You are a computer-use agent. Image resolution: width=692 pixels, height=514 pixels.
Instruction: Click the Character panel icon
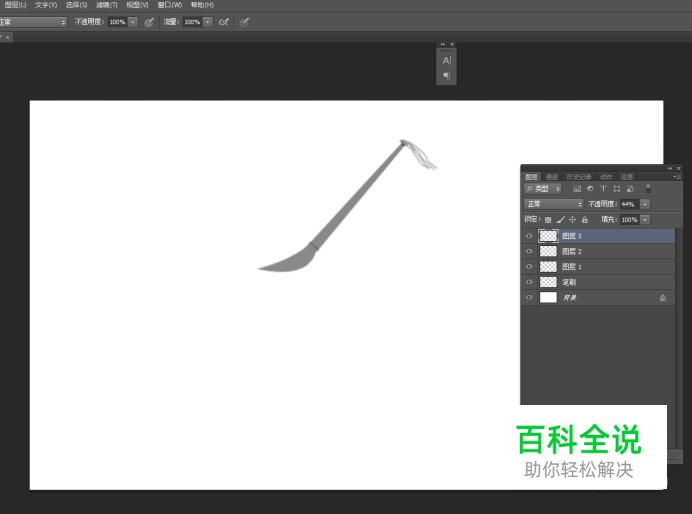447,61
